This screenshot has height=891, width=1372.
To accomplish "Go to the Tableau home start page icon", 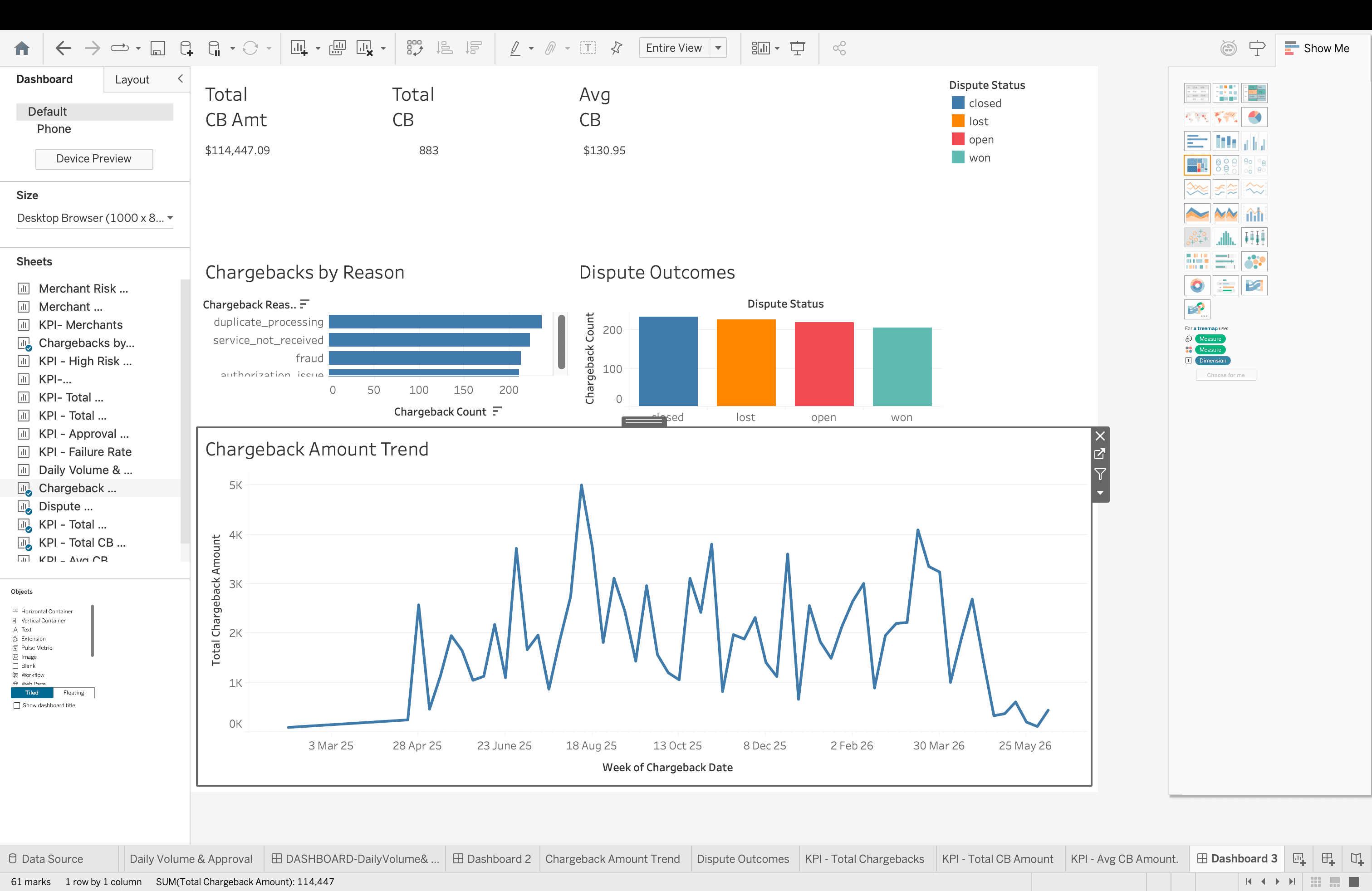I will pos(22,48).
